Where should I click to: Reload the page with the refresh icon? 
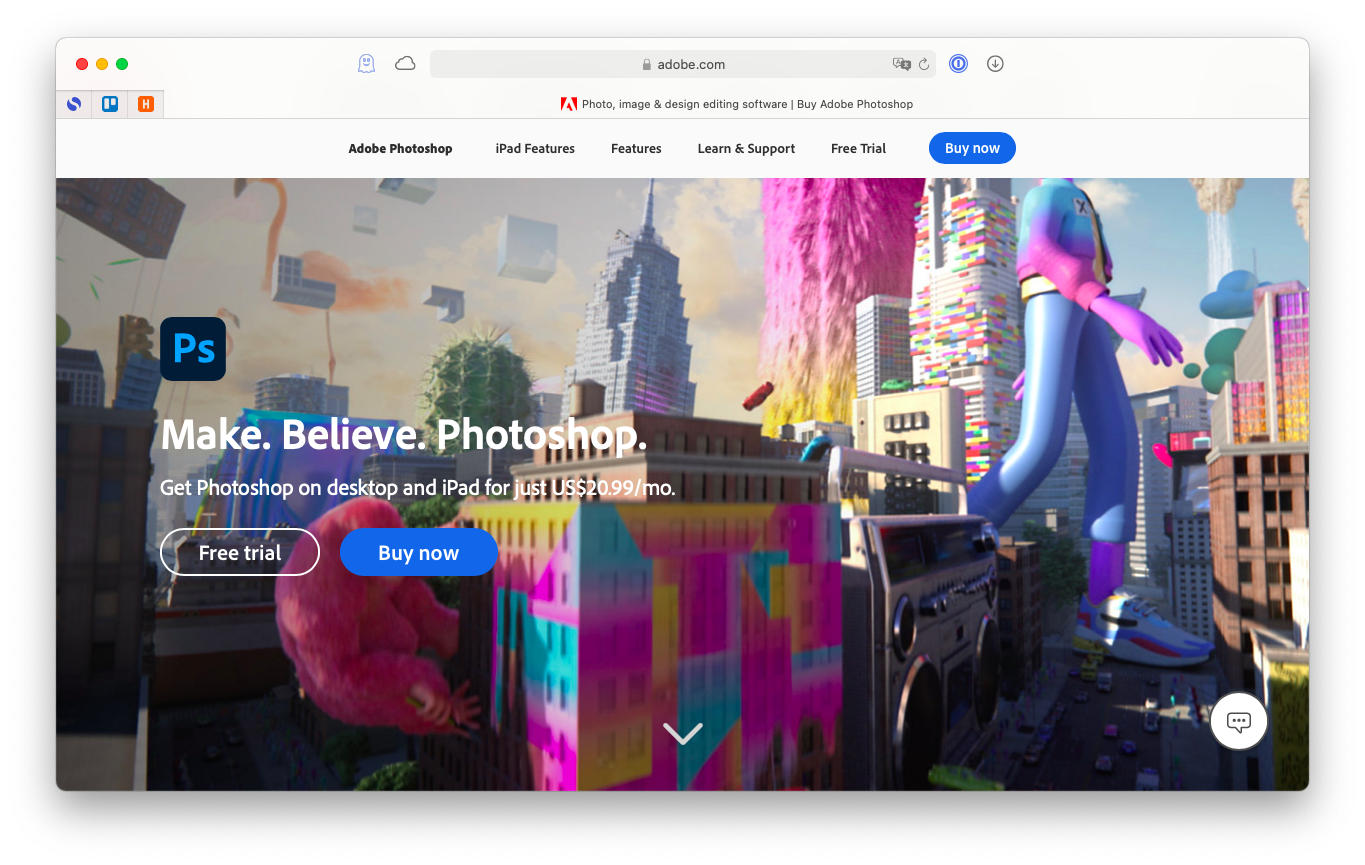[x=924, y=64]
